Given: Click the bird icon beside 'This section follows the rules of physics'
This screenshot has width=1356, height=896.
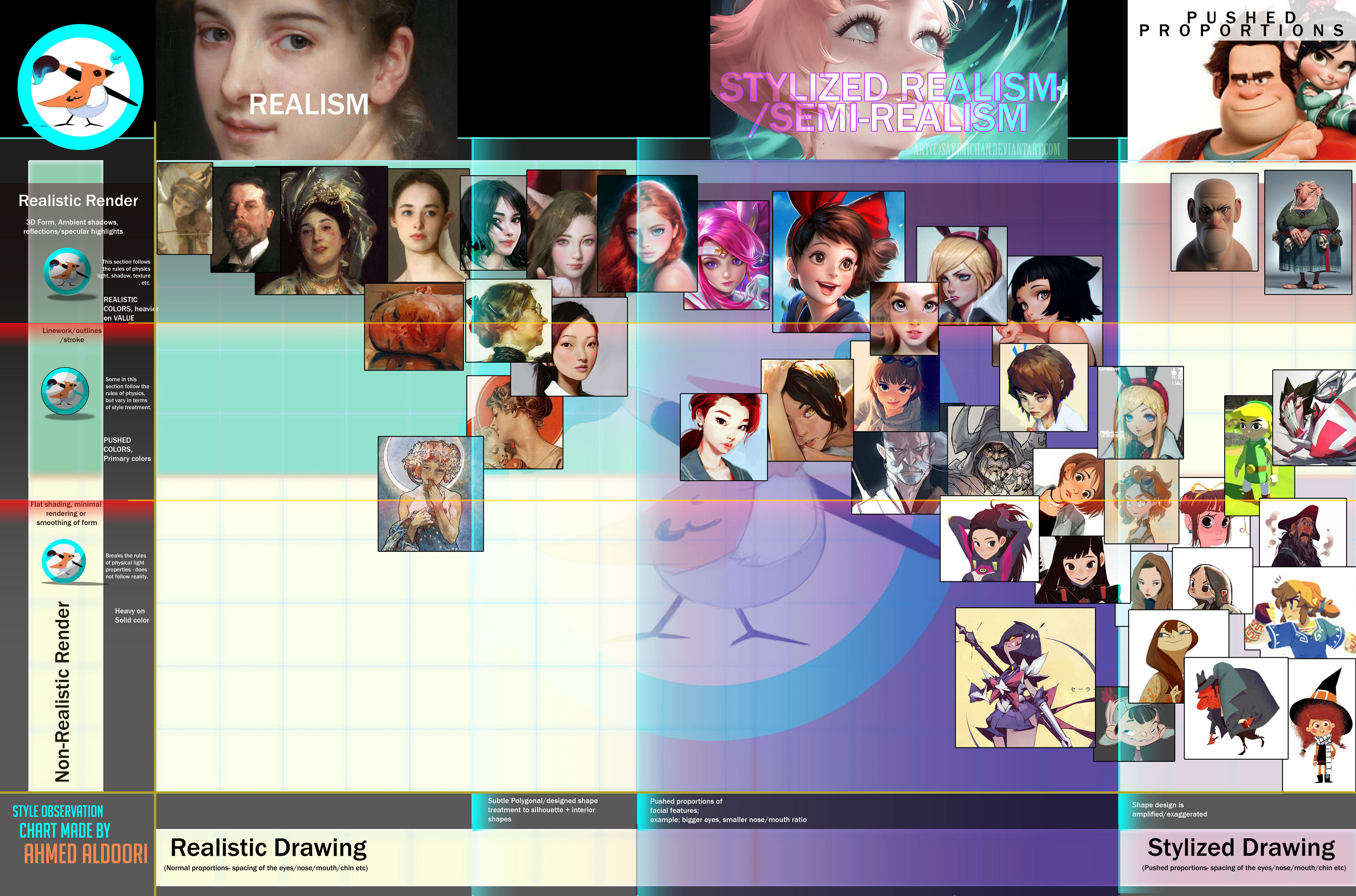Looking at the screenshot, I should (67, 272).
